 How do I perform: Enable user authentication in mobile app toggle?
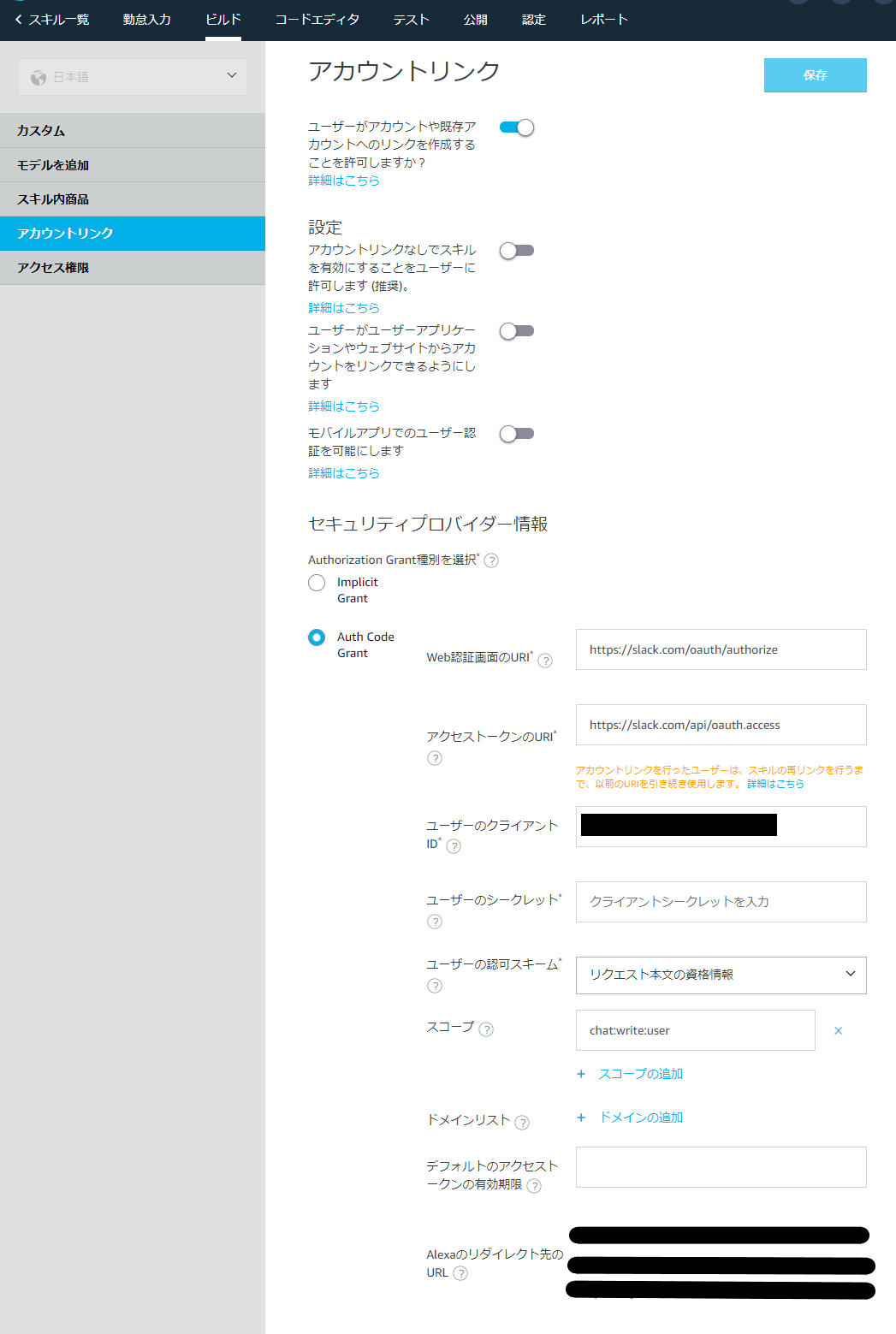pyautogui.click(x=517, y=434)
